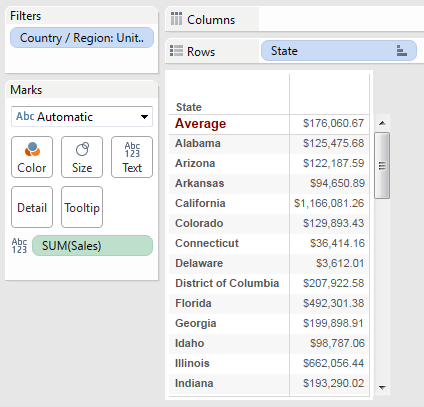Select the California row label

click(x=200, y=203)
